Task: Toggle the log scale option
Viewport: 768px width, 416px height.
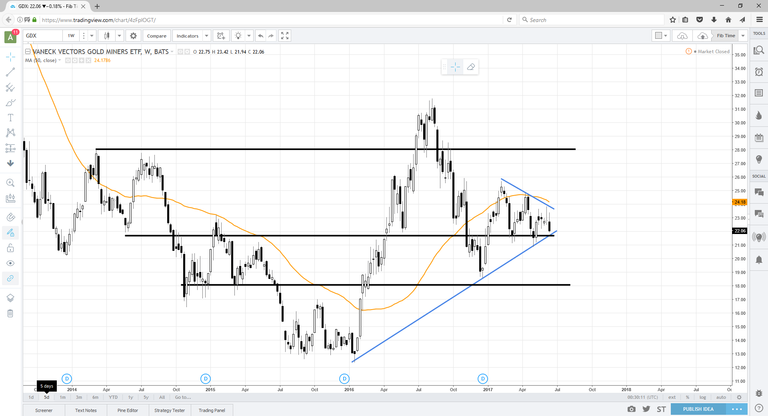Action: click(703, 397)
